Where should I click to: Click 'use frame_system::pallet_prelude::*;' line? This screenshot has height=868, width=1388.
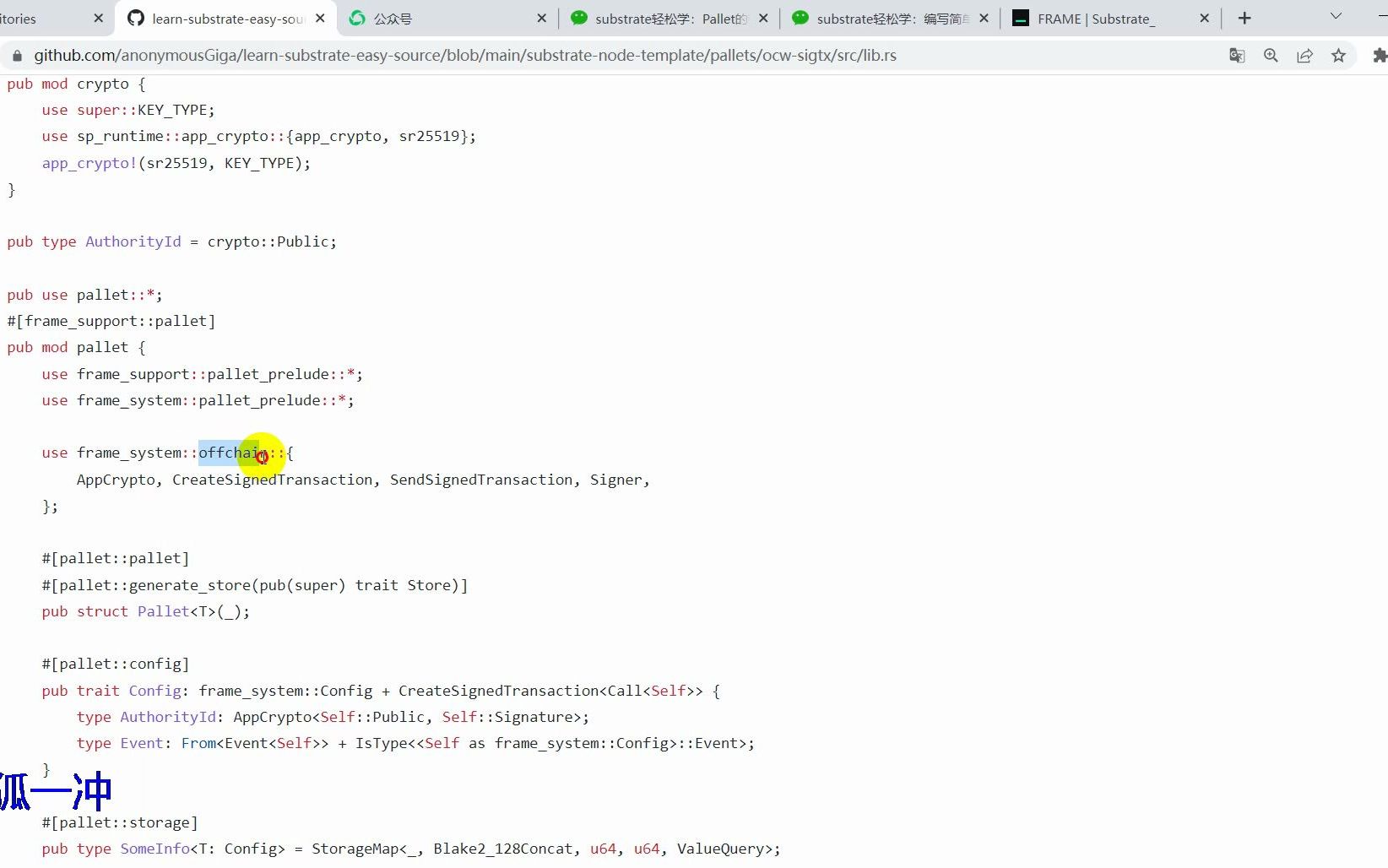click(x=198, y=400)
